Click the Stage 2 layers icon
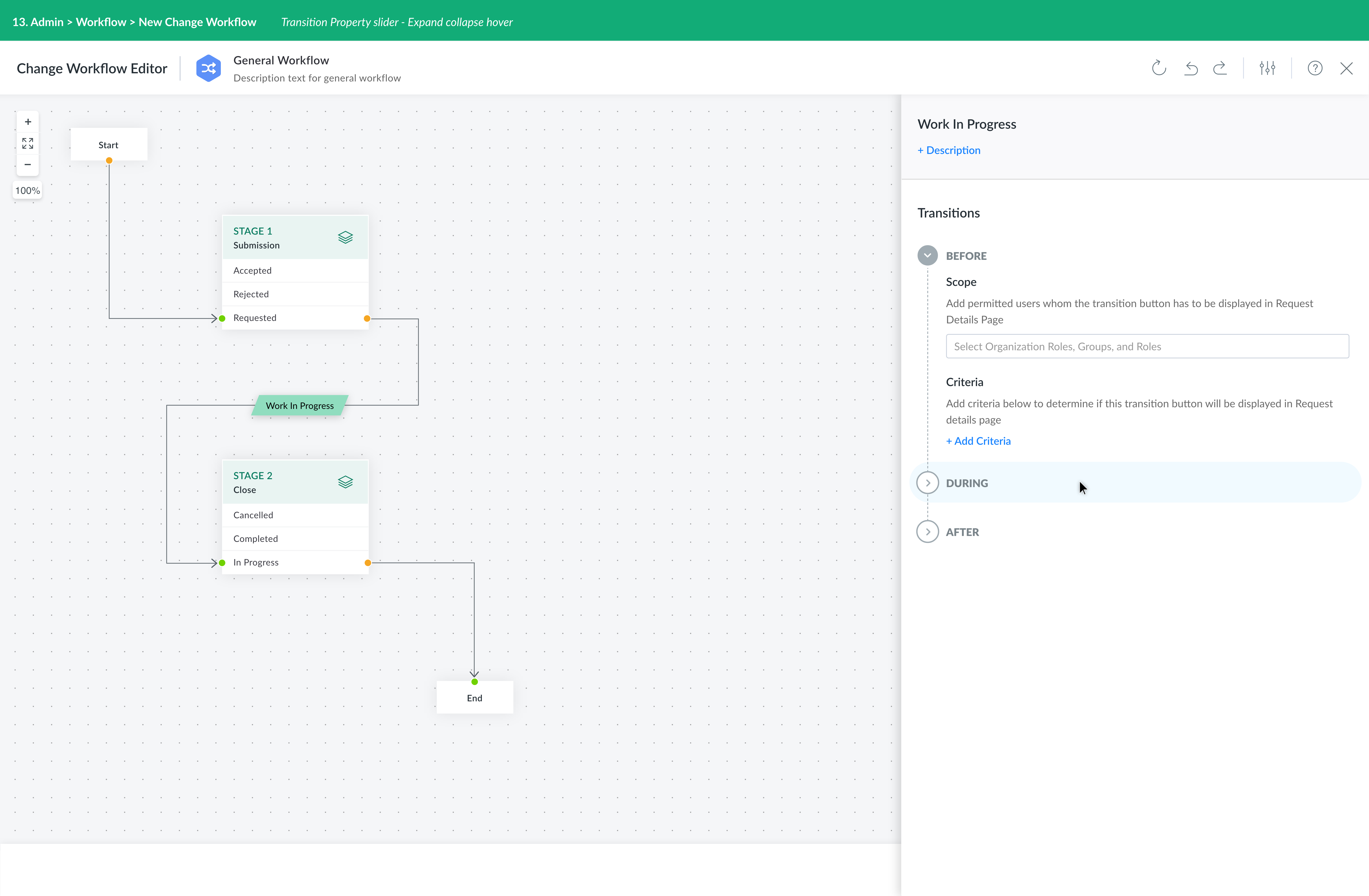Screen dimensions: 1369x896 [345, 482]
